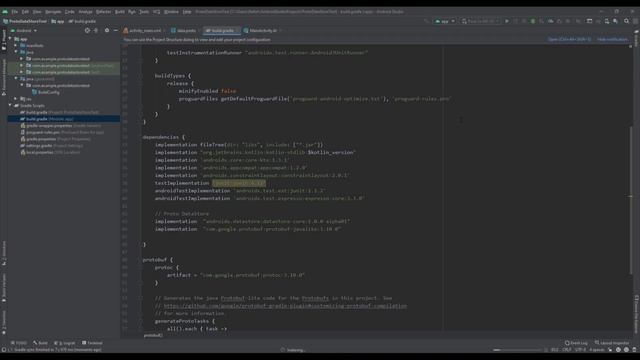640x360 pixels.
Task: Open the TODO tool window
Action: (x=19, y=343)
